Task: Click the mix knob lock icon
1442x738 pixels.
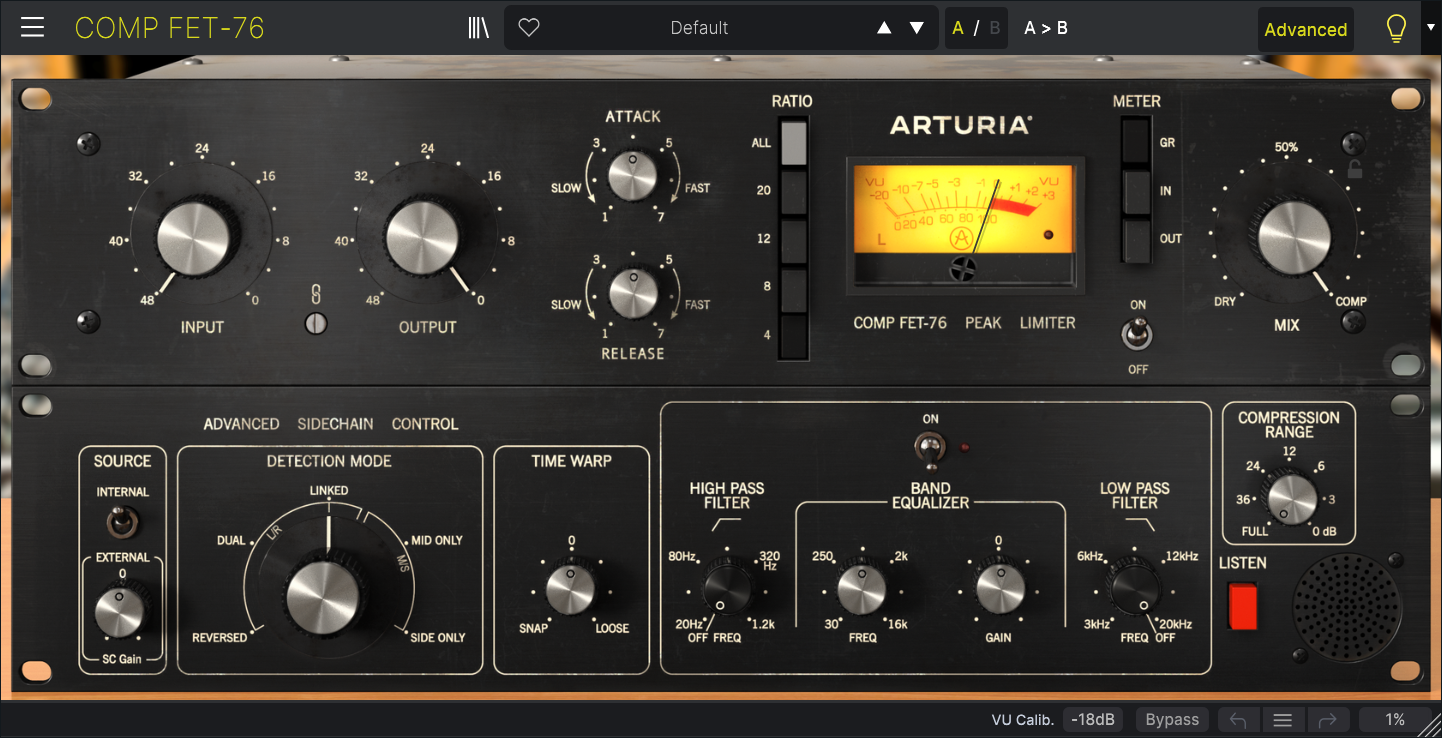Action: pos(1355,170)
